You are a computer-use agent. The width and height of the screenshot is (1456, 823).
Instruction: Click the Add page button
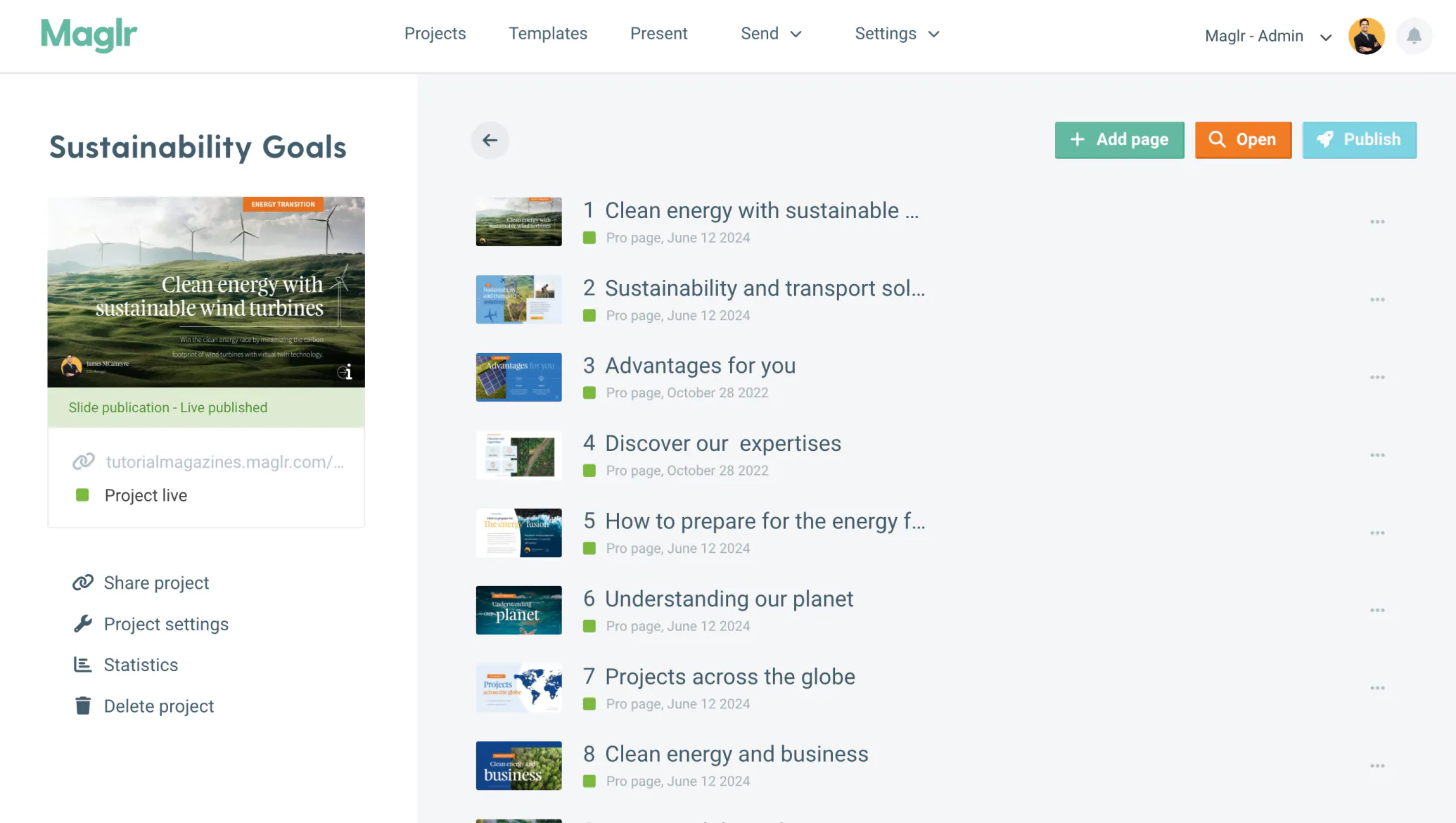click(x=1119, y=140)
